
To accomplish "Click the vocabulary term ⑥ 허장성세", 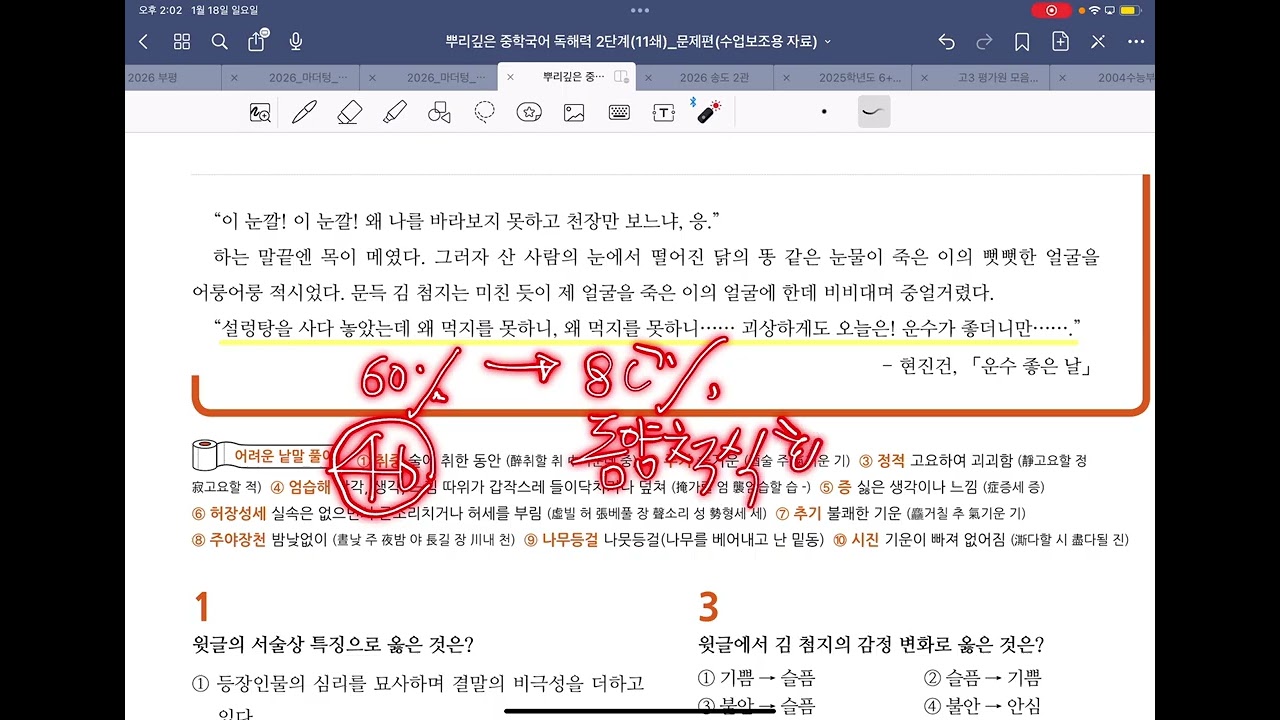I will click(229, 514).
